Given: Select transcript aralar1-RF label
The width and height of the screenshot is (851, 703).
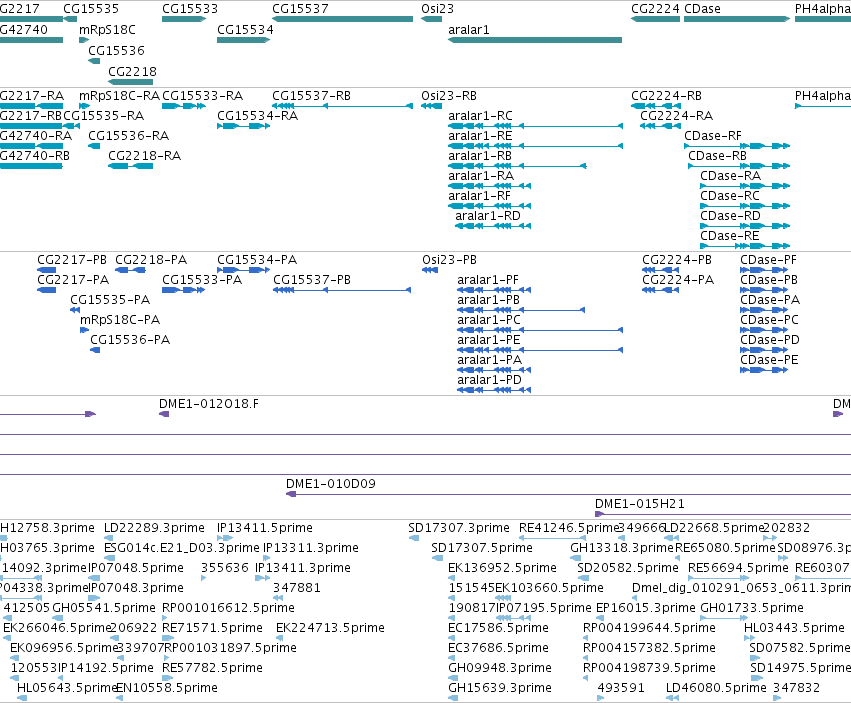Looking at the screenshot, I should click(480, 196).
